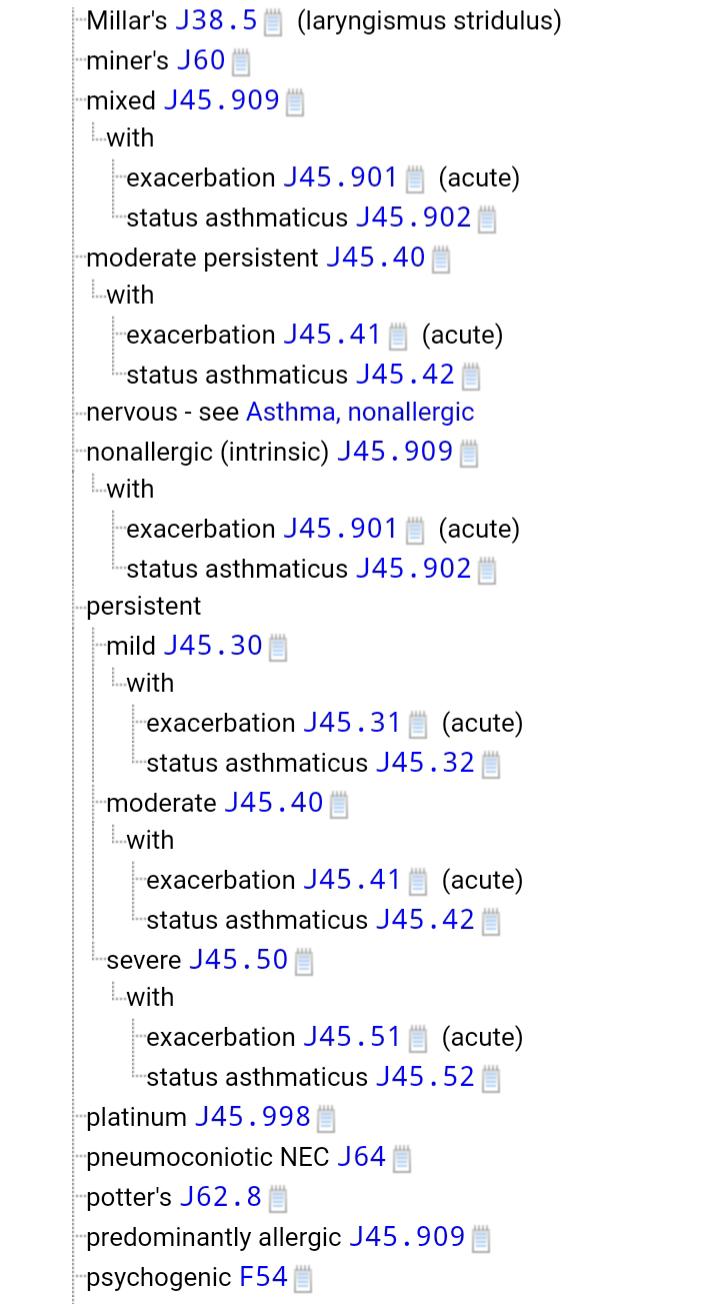Open the miner's J60 code link
This screenshot has width=720, height=1304.
click(201, 60)
